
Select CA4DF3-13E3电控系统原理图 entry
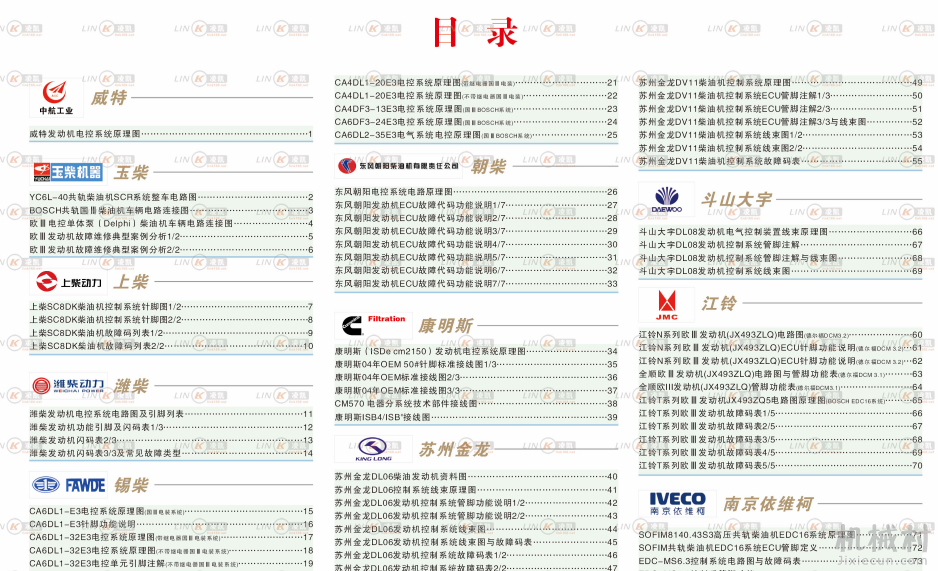476,109
